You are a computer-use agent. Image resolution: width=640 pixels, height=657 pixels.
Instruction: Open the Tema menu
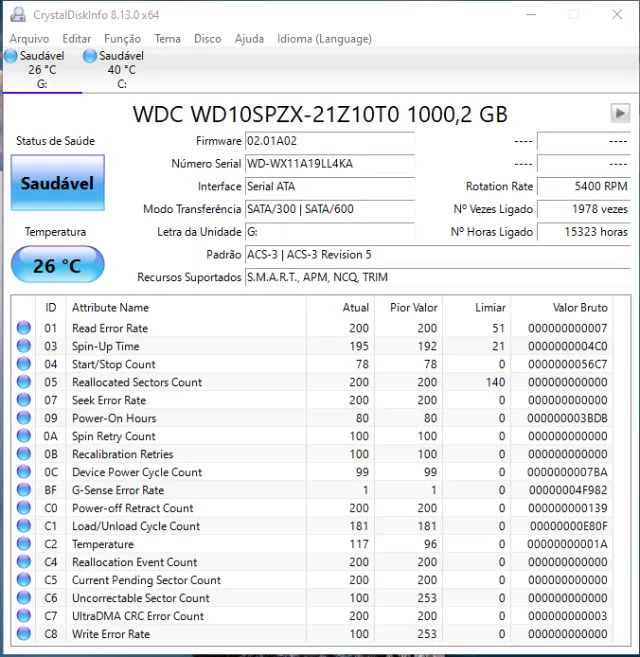(167, 39)
